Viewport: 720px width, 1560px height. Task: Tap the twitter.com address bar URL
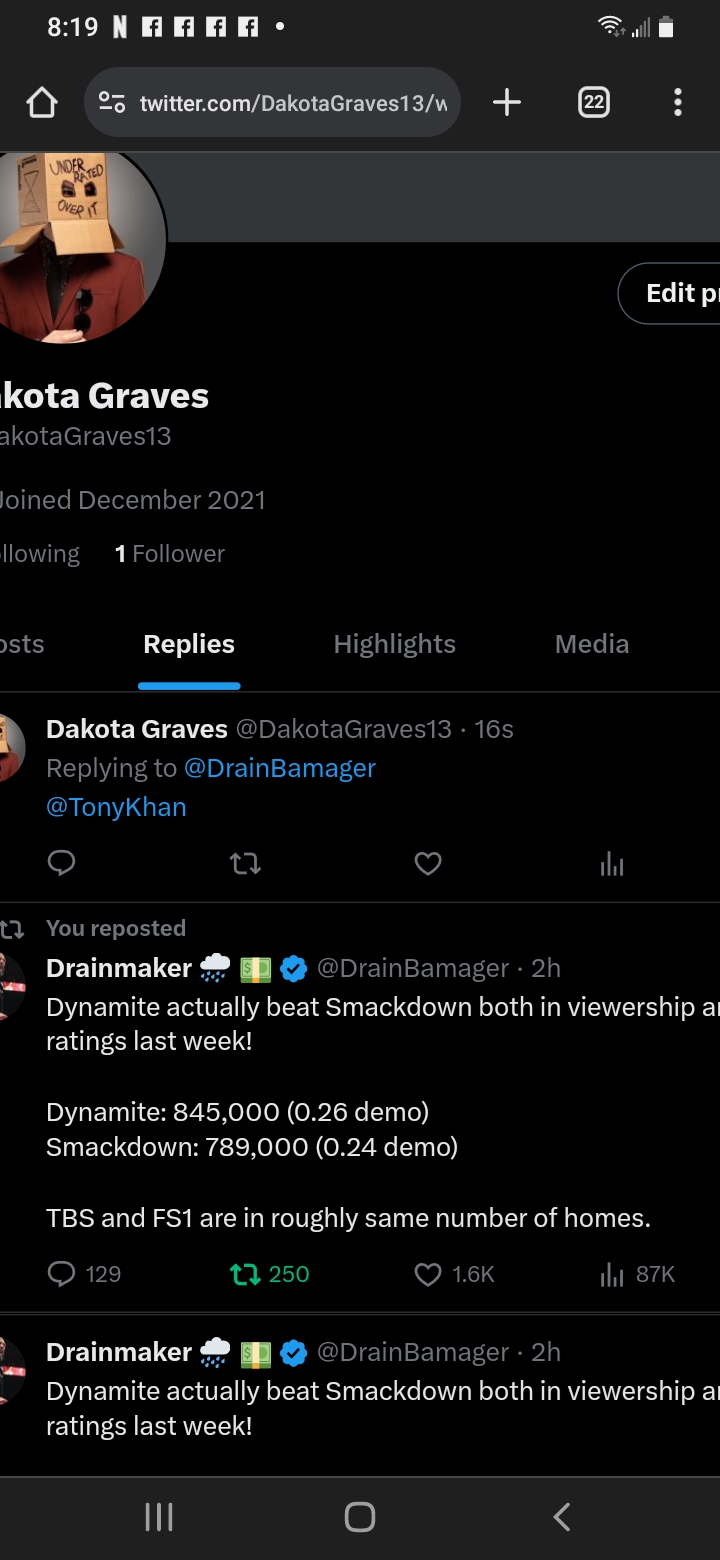pyautogui.click(x=292, y=103)
